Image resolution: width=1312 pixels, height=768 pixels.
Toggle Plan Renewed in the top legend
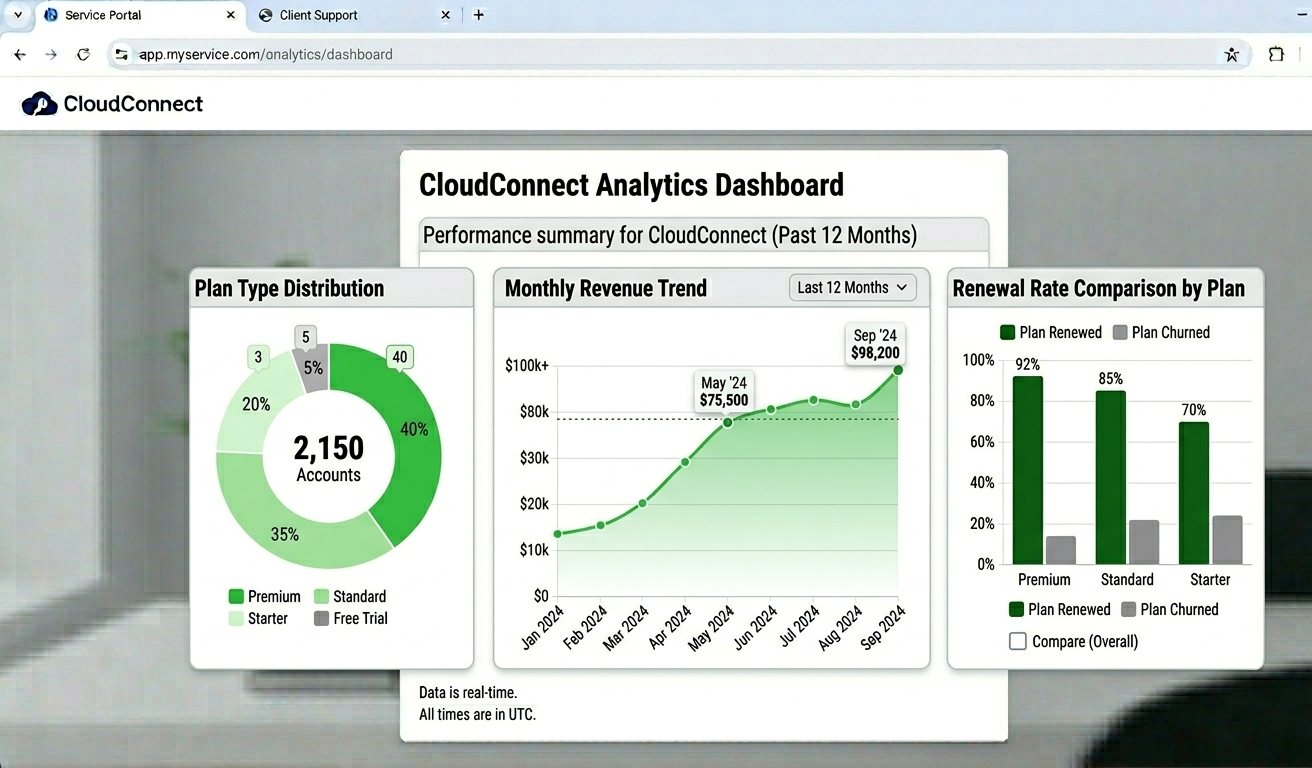1051,333
